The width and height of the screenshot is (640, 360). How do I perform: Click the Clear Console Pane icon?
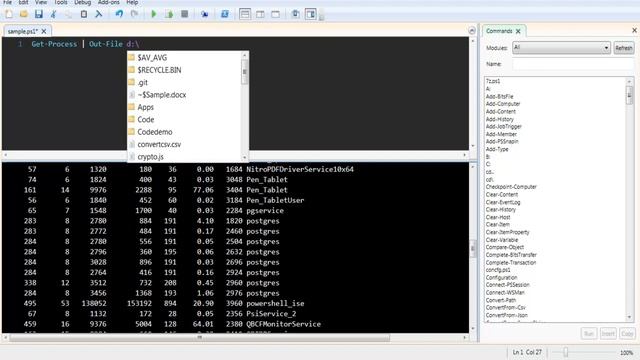click(98, 14)
